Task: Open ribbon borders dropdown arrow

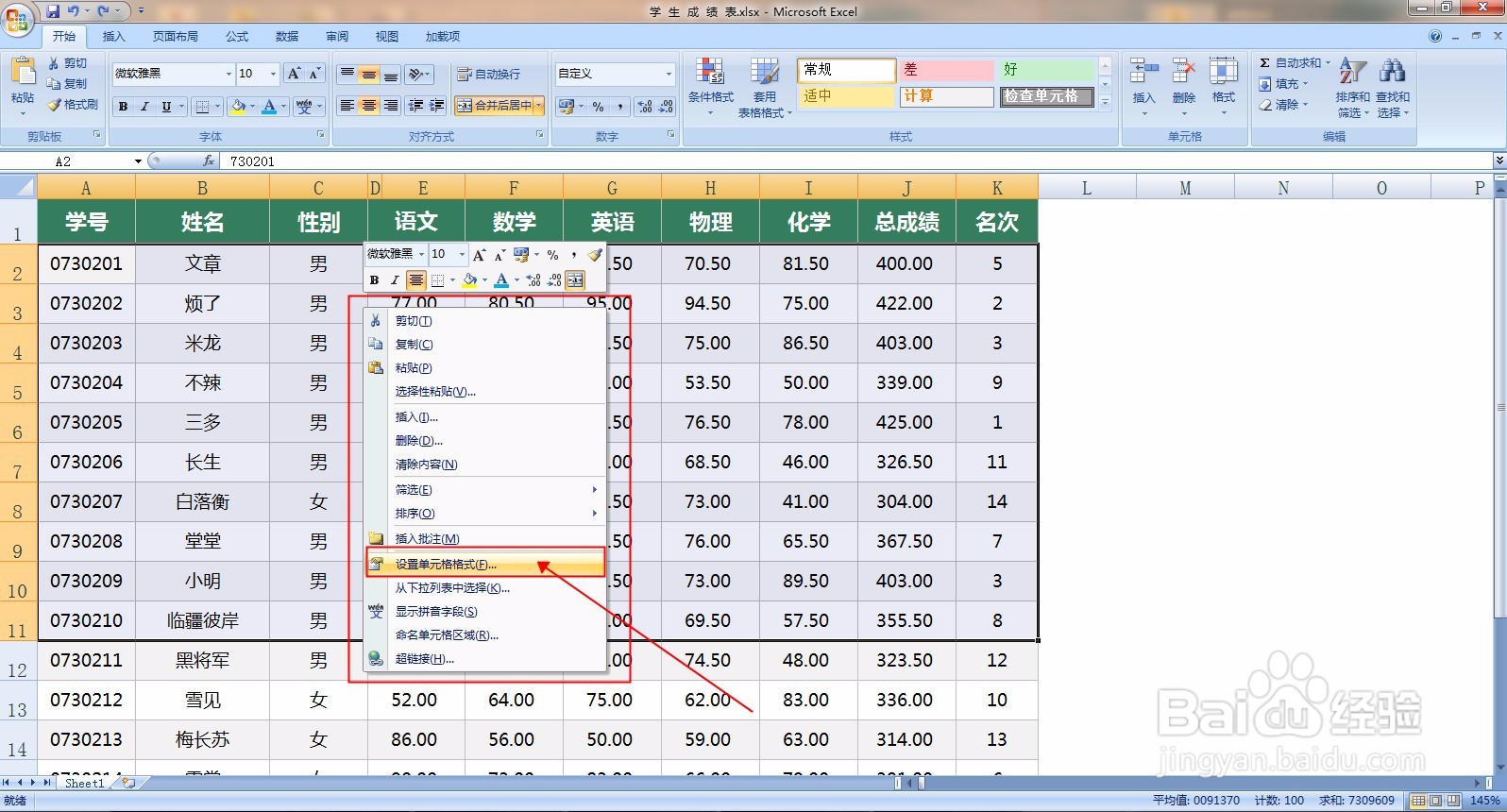Action: point(217,107)
